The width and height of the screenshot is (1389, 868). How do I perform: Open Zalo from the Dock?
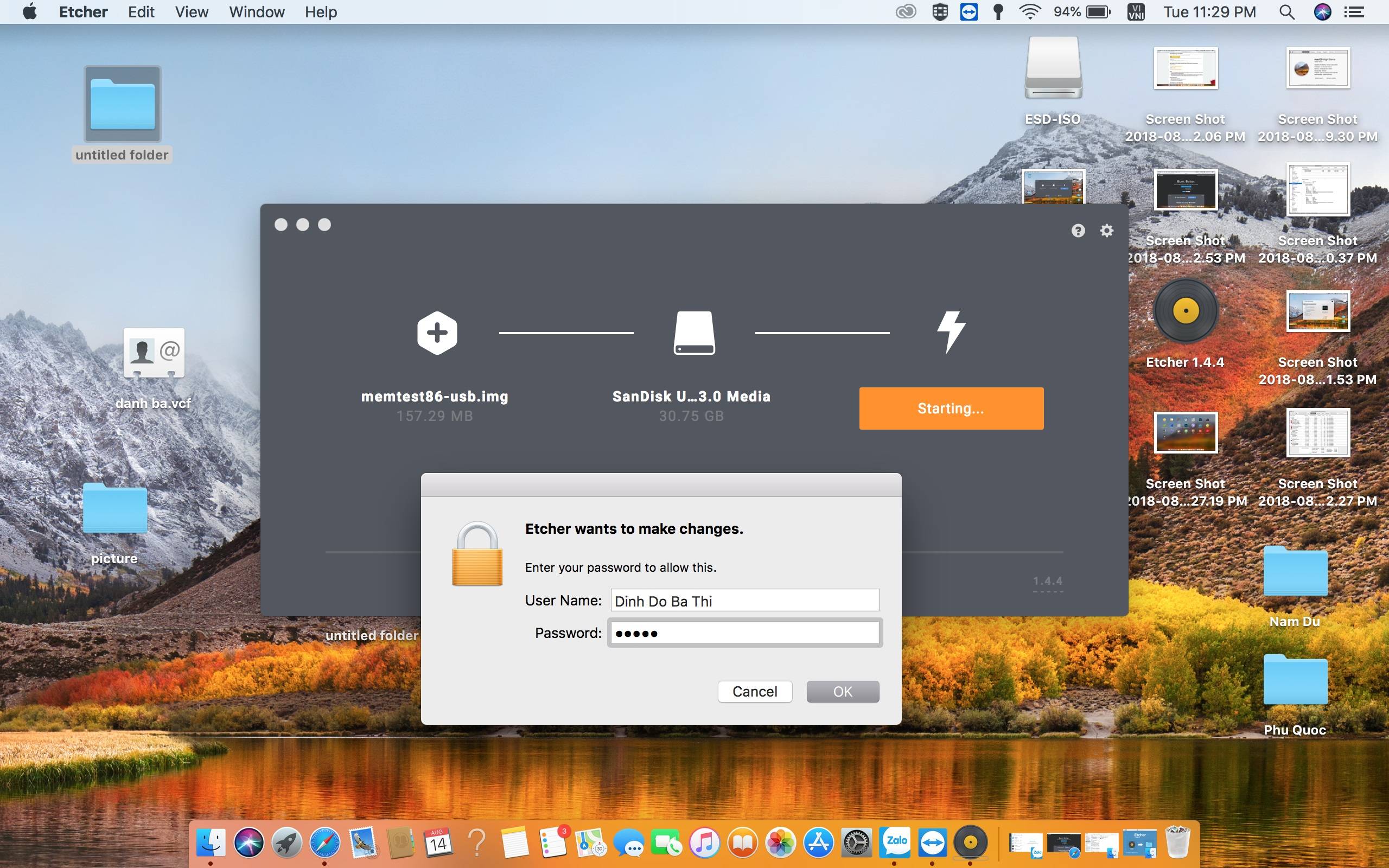(x=894, y=843)
